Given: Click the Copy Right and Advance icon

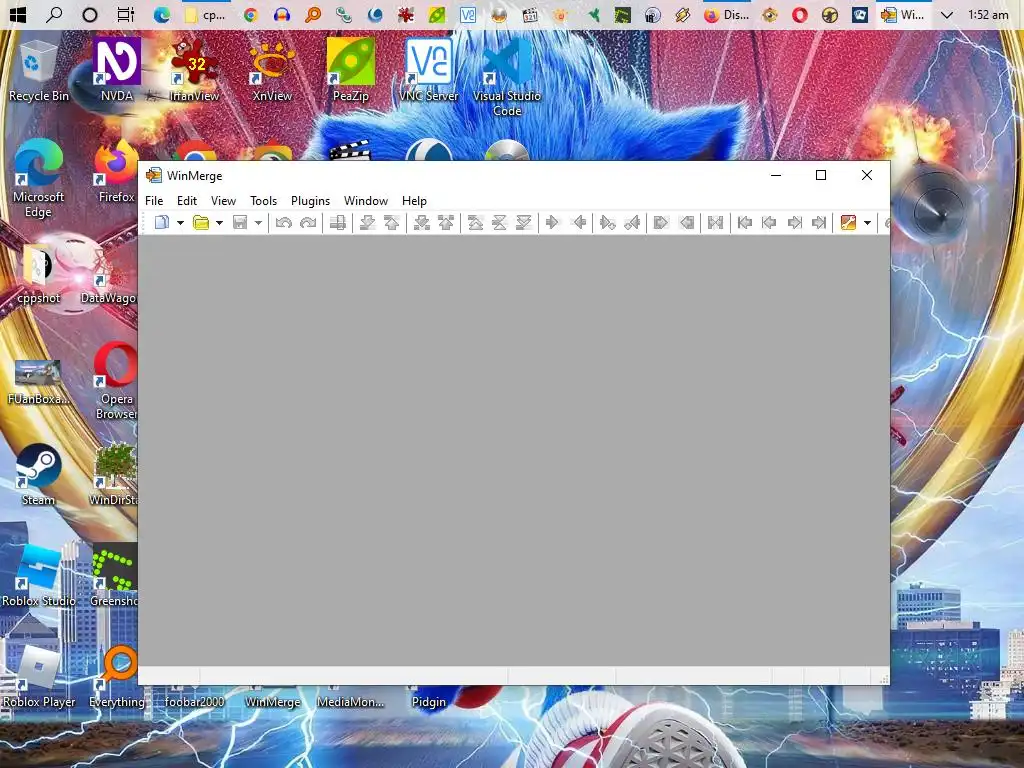Looking at the screenshot, I should coord(607,223).
